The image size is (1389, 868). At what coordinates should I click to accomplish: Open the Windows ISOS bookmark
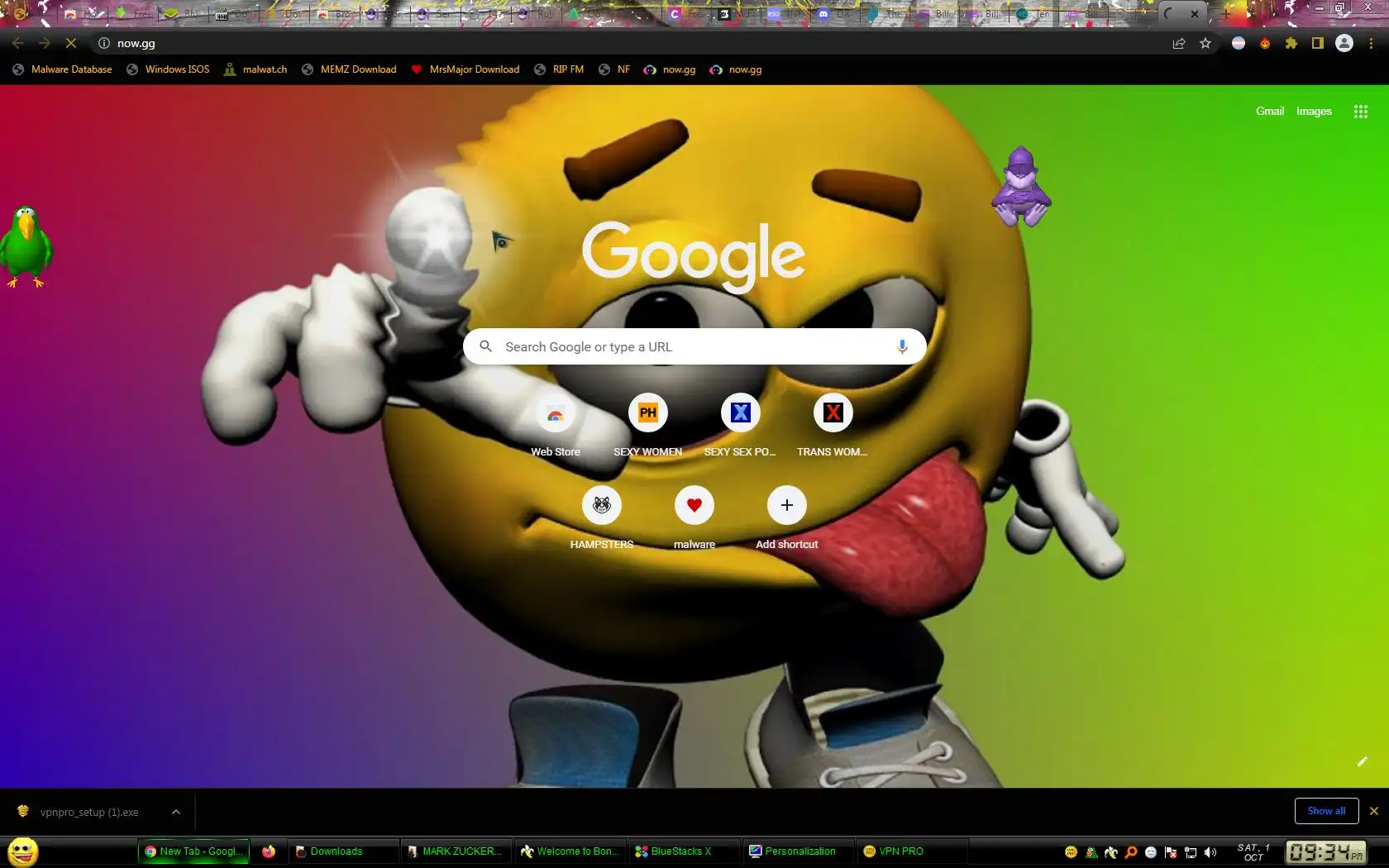[x=168, y=69]
